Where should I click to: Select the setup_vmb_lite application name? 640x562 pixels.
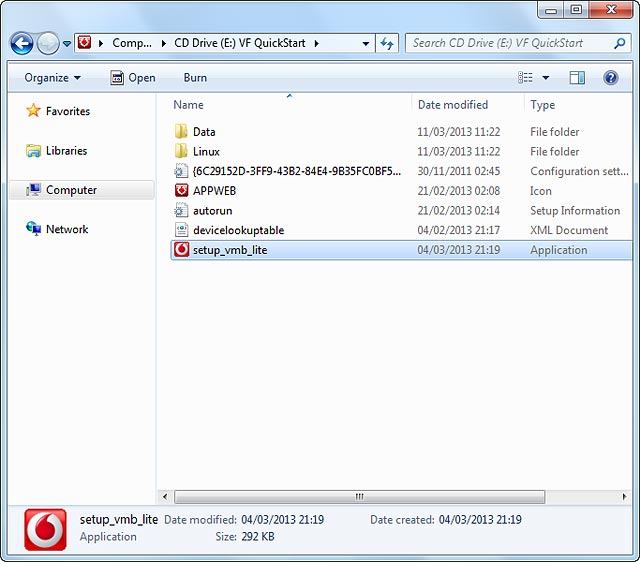tap(230, 250)
